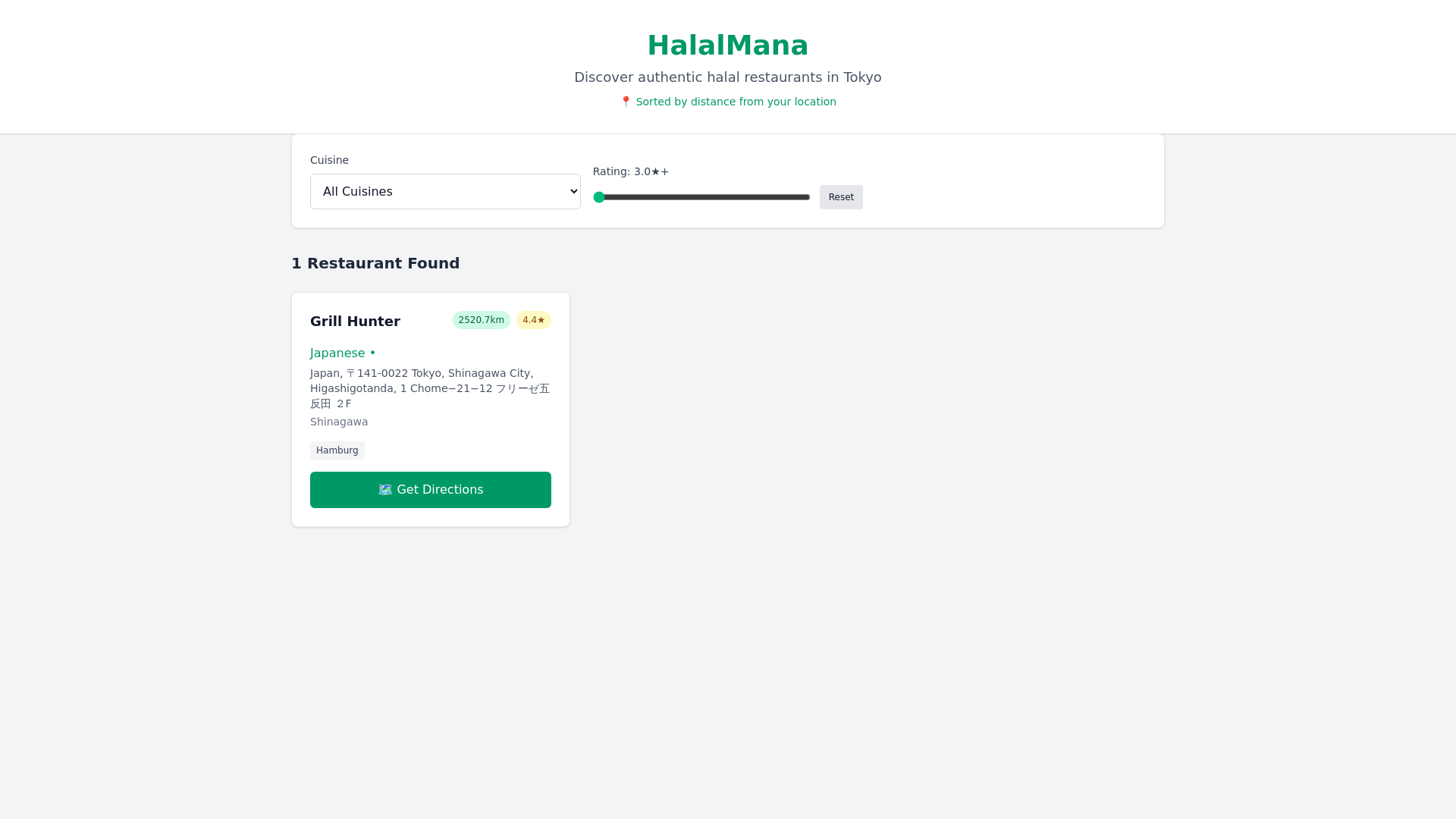This screenshot has height=819, width=1456.
Task: Click the Shinagawa area label
Action: coord(339,422)
